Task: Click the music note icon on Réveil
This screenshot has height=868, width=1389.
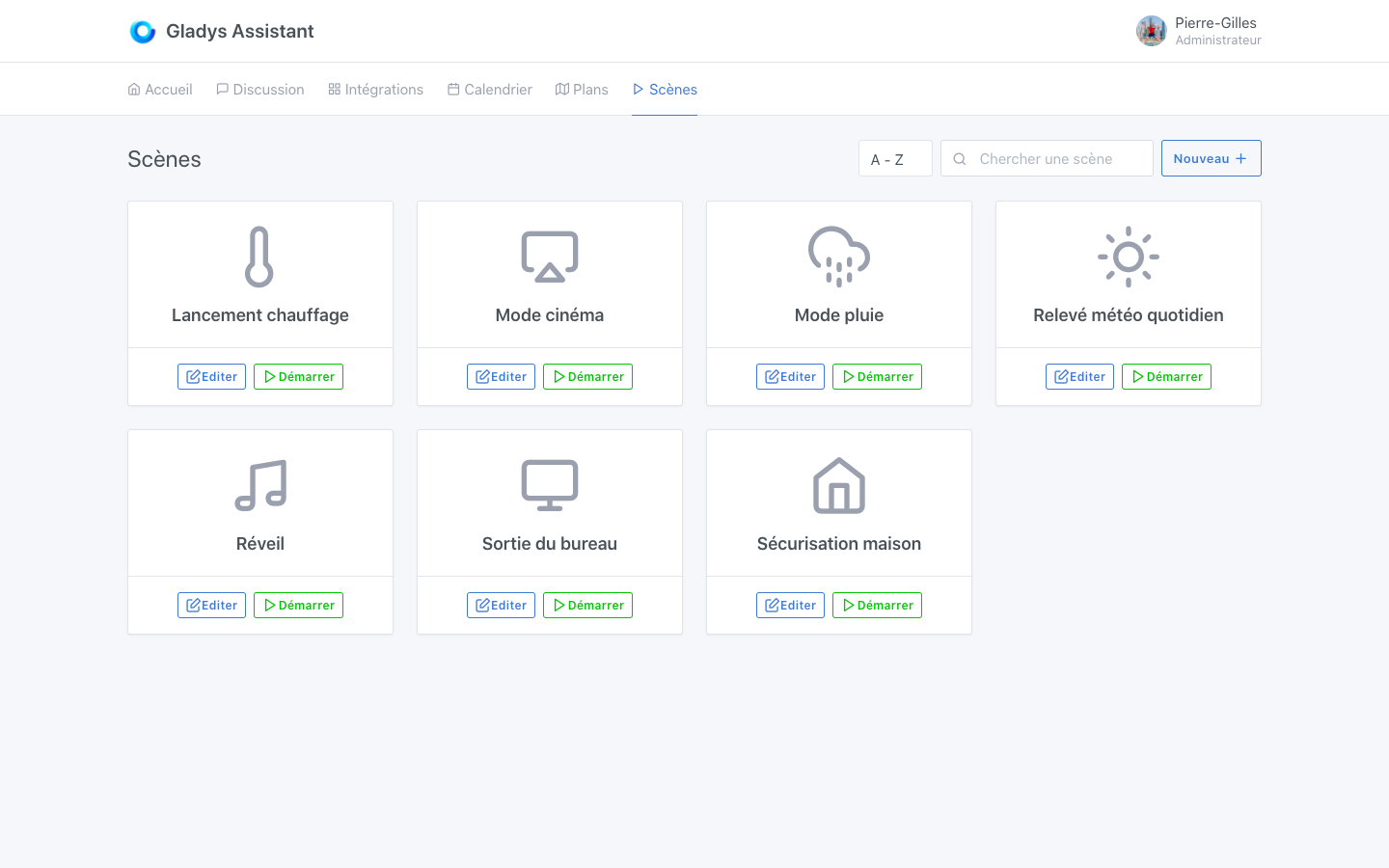Action: point(259,484)
